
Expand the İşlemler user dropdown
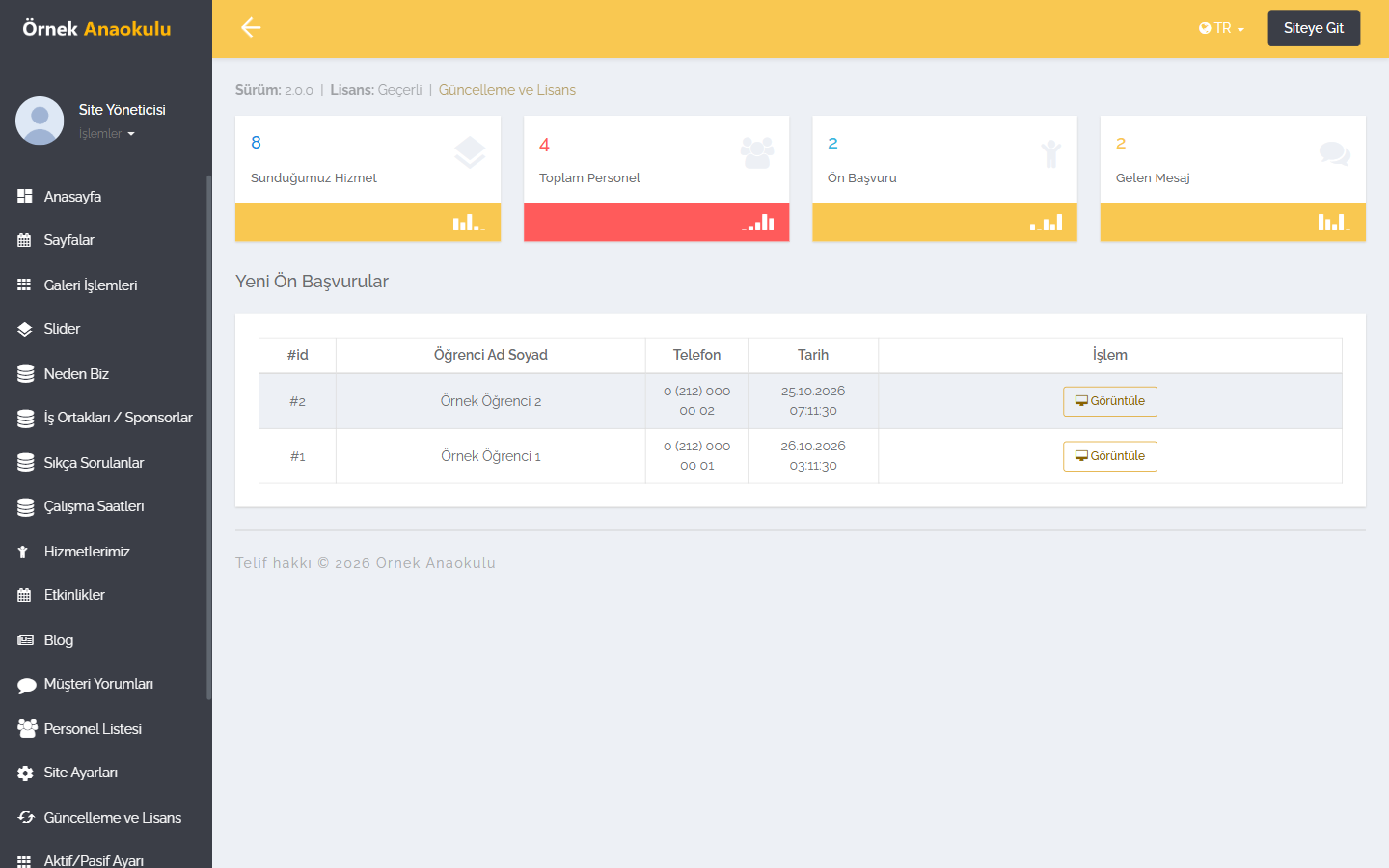pos(107,134)
